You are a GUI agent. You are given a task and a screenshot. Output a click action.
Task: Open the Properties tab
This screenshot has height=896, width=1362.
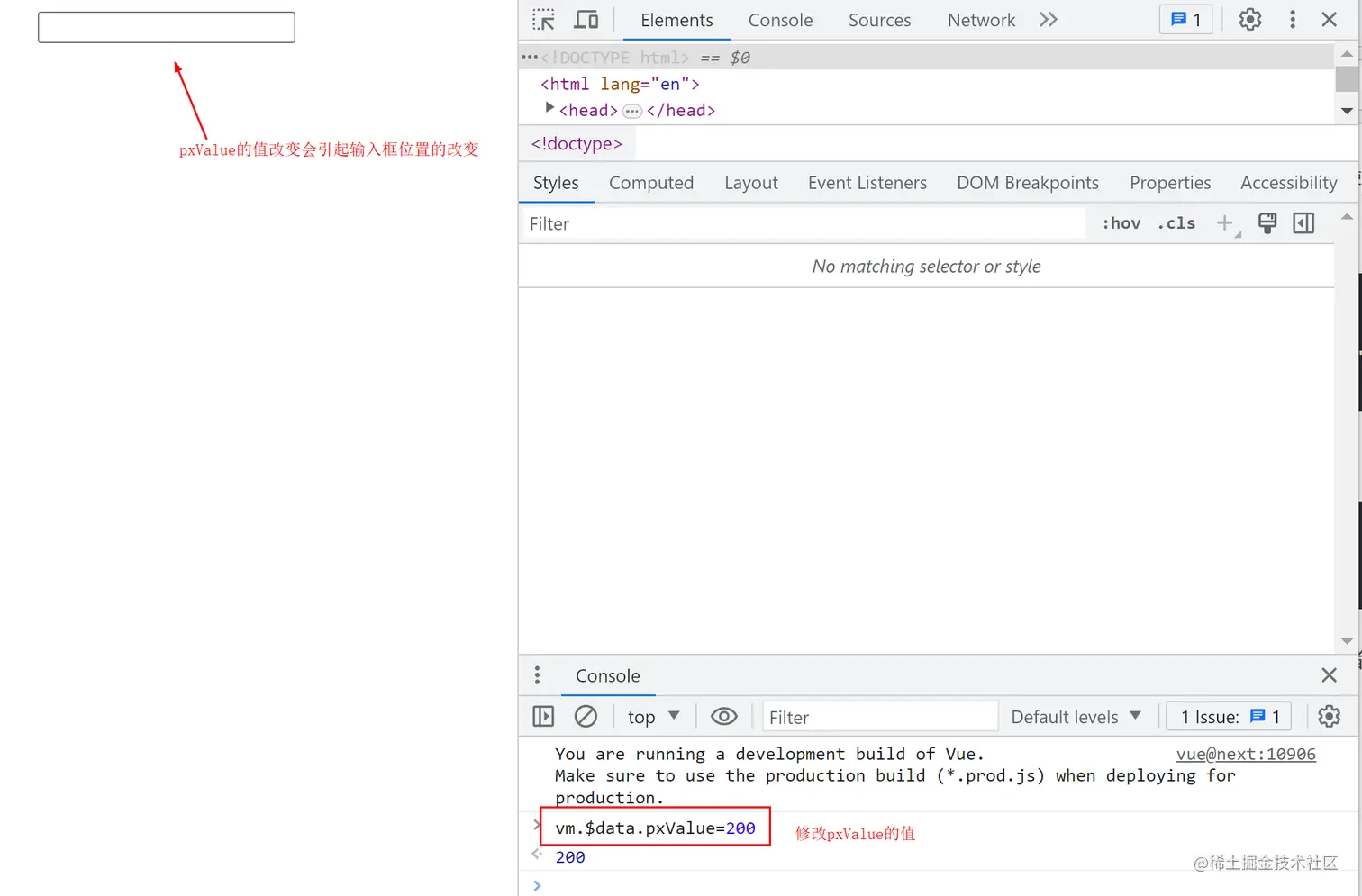point(1170,183)
